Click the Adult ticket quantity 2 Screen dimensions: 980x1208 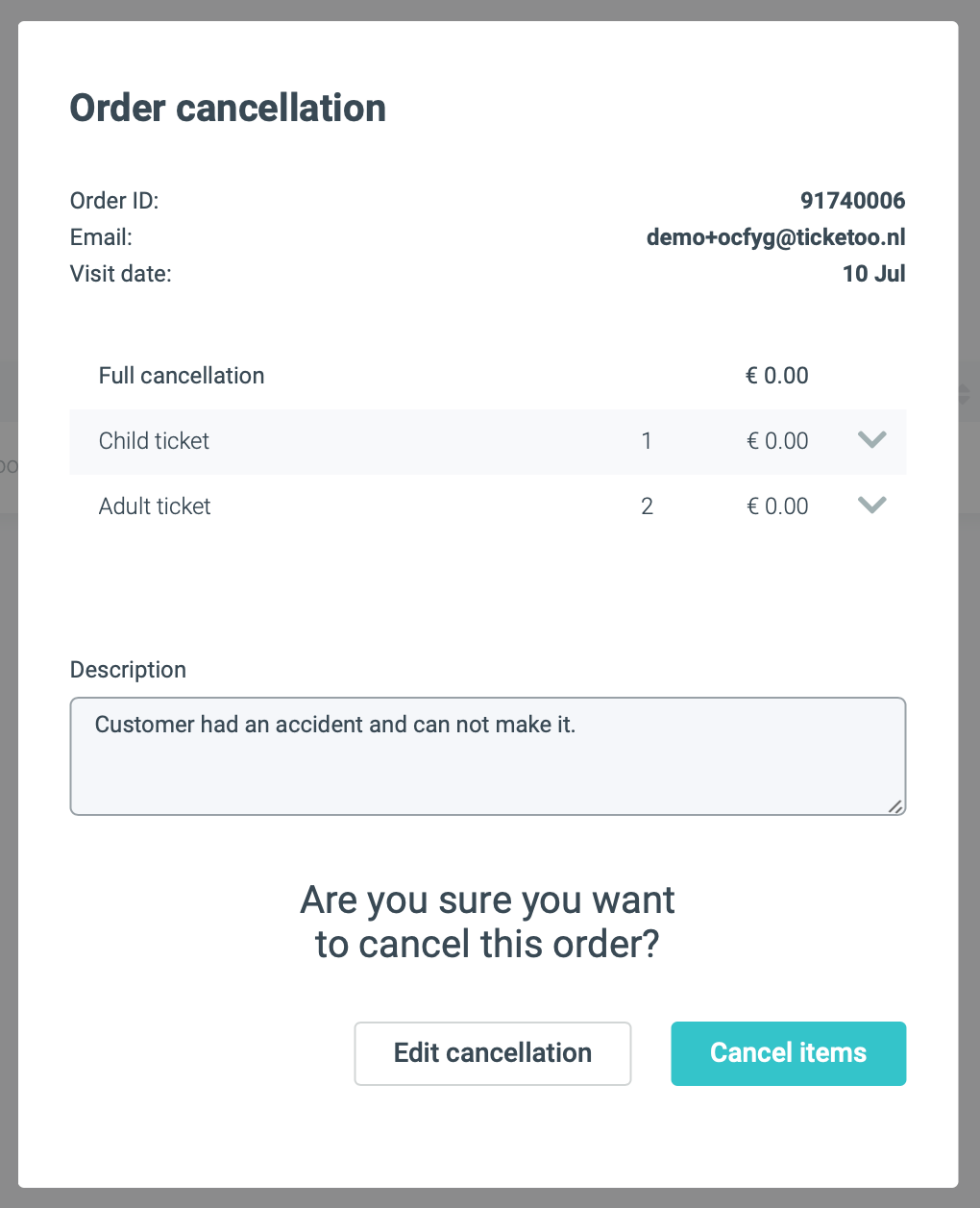coord(647,506)
